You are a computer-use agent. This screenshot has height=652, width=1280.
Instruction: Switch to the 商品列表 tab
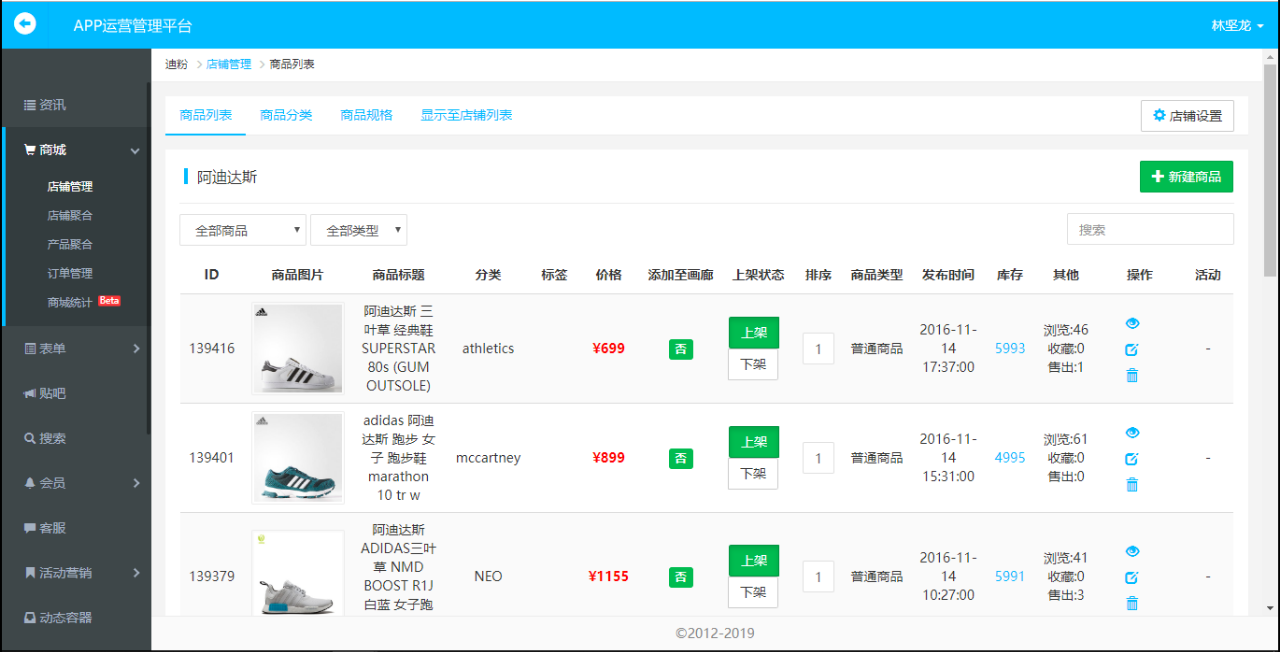click(x=206, y=115)
